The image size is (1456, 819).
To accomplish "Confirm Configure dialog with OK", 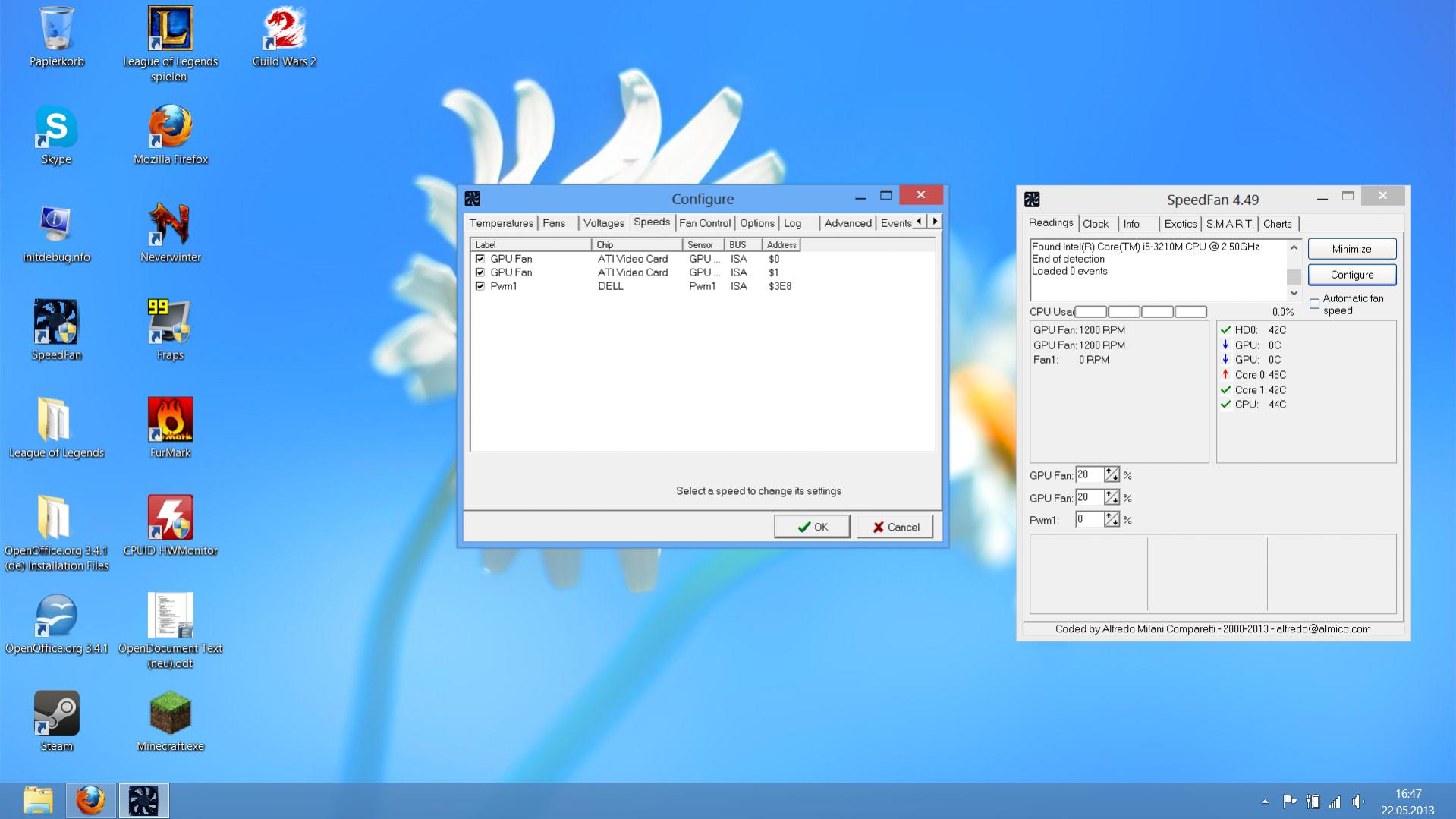I will point(812,527).
